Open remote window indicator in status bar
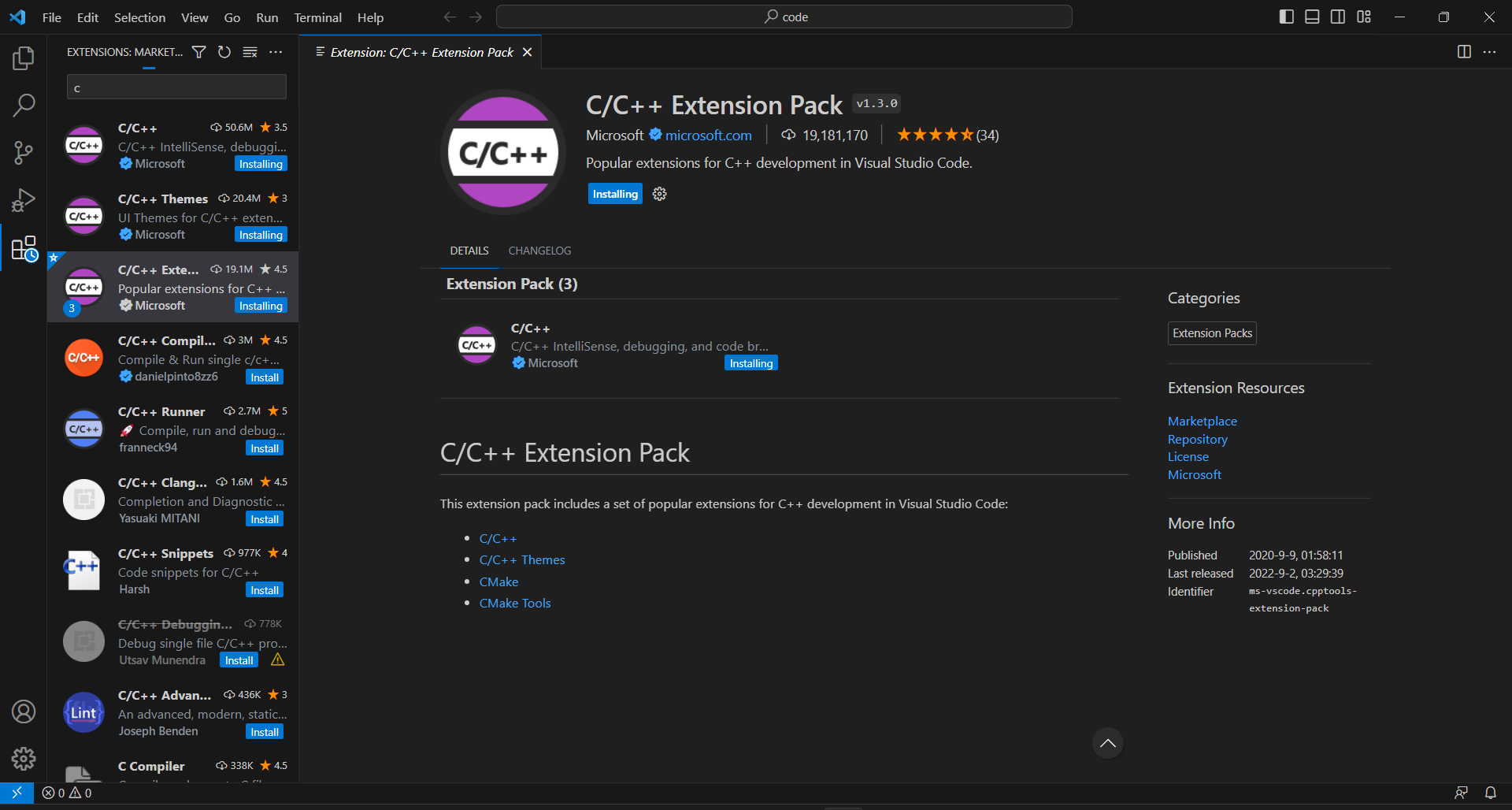Screen dimensions: 1512x810 [x=17, y=793]
